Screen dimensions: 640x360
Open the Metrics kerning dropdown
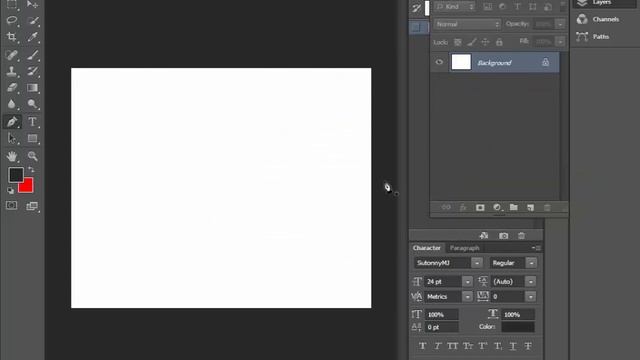click(467, 297)
